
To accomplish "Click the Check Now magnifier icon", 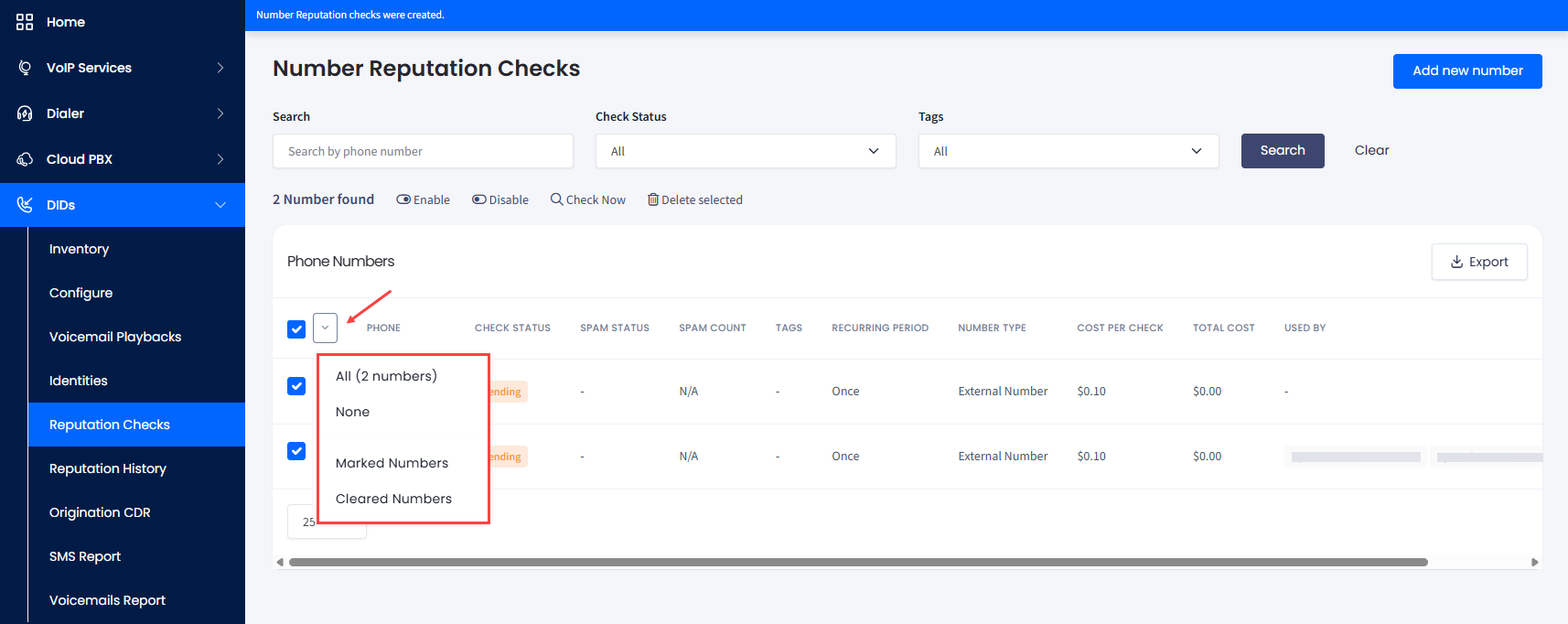I will point(556,199).
